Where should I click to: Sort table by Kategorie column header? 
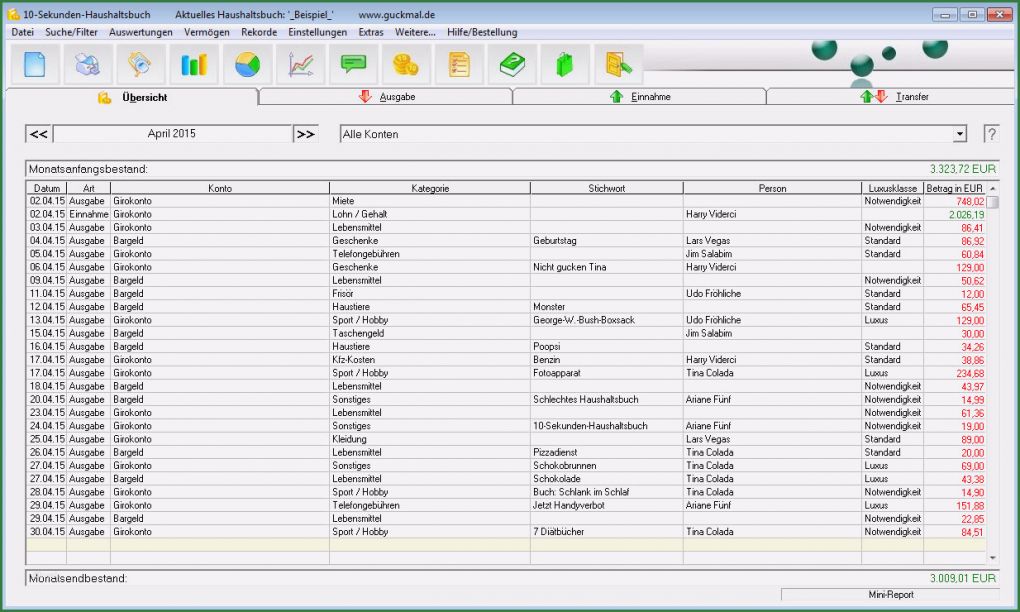pos(430,188)
